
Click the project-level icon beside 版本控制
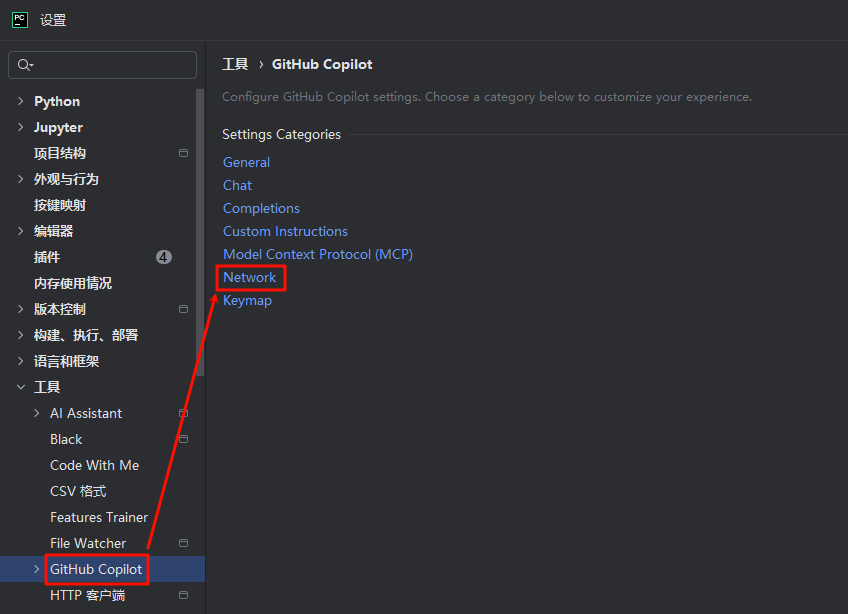coord(183,309)
